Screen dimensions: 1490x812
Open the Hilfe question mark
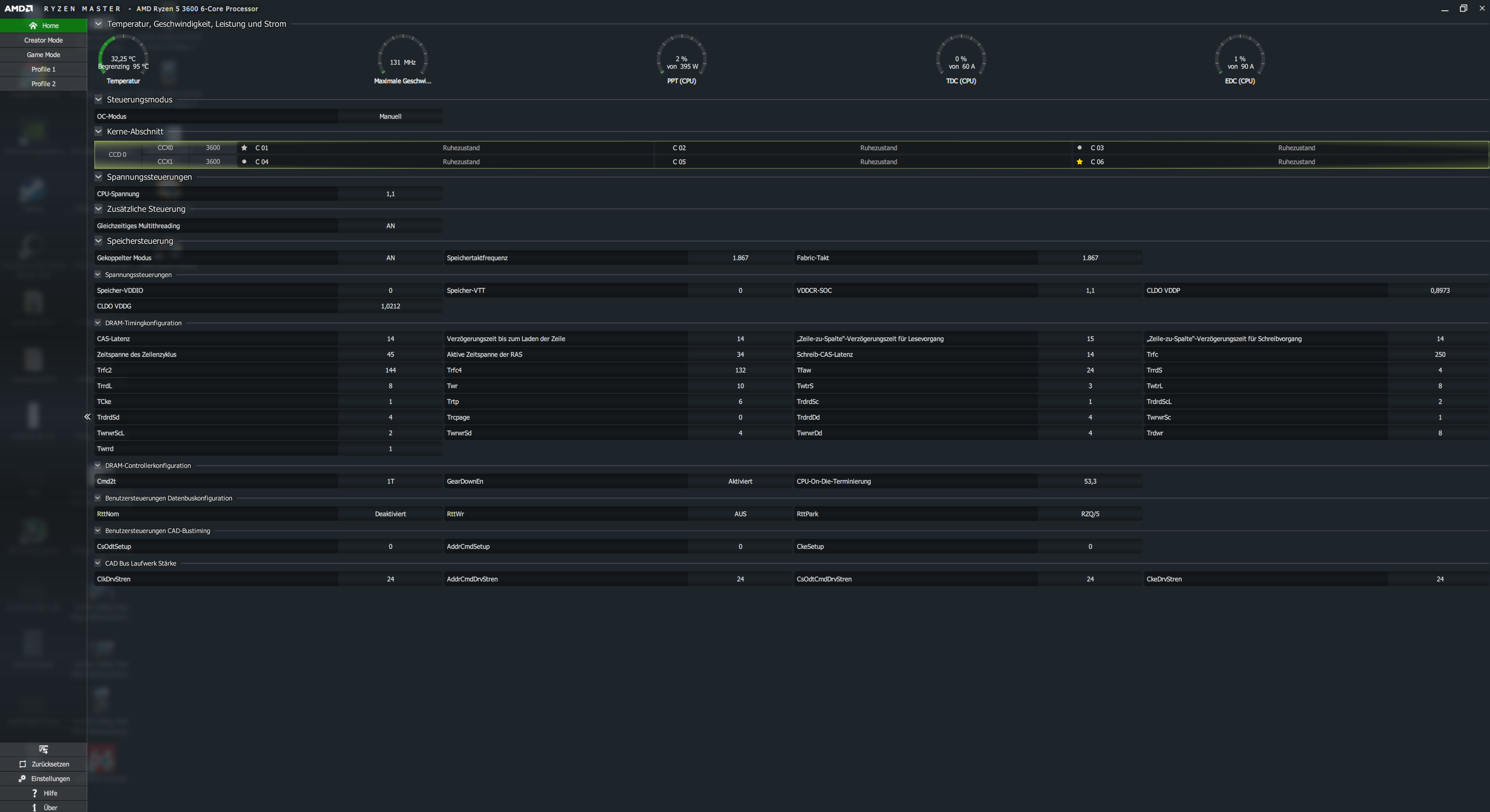pos(34,793)
